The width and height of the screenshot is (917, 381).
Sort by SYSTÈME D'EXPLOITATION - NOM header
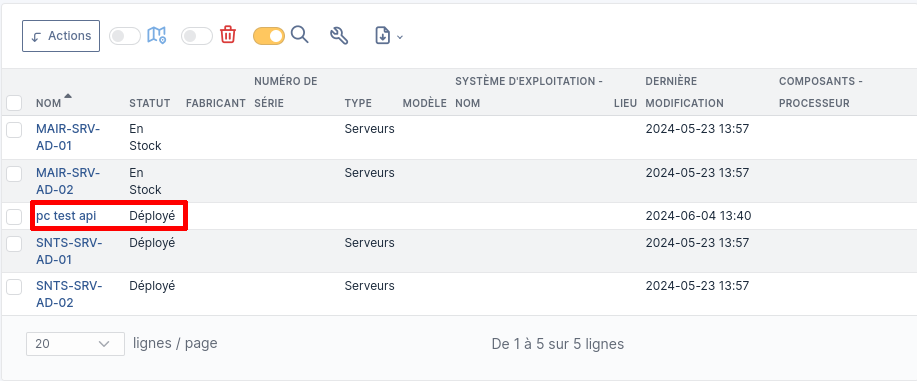(x=529, y=92)
